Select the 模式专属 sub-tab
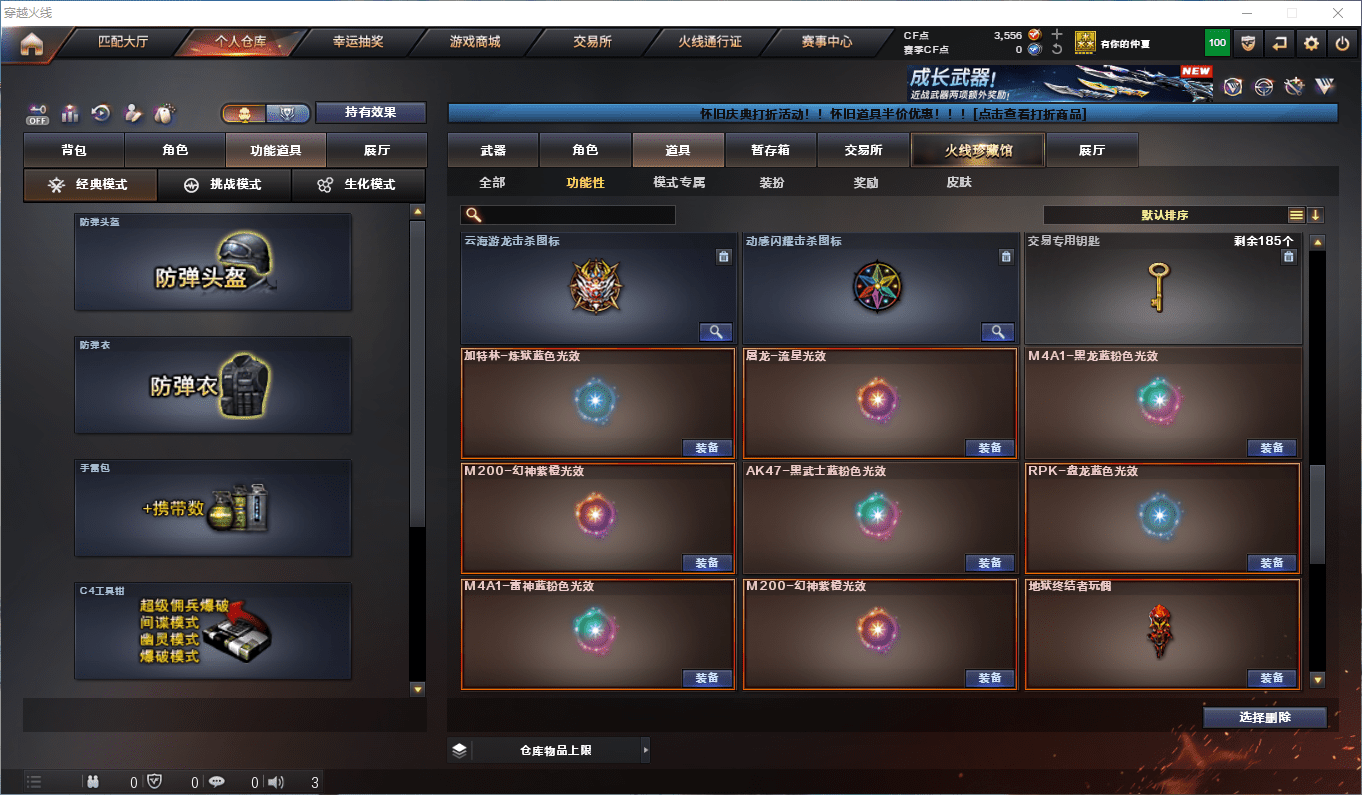 (679, 183)
